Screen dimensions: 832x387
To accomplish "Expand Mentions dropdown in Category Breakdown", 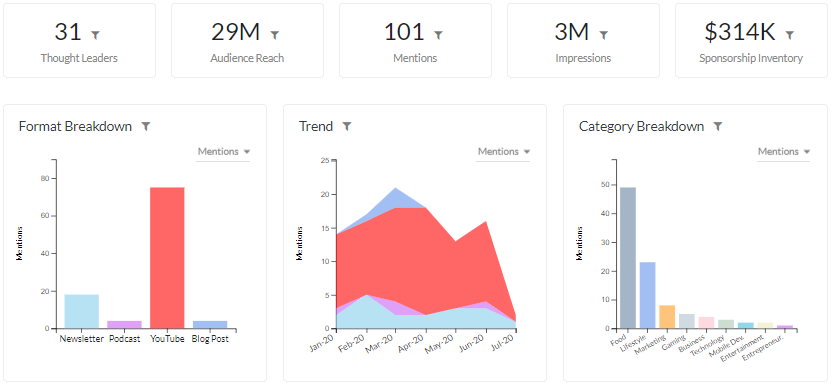I will pyautogui.click(x=783, y=152).
